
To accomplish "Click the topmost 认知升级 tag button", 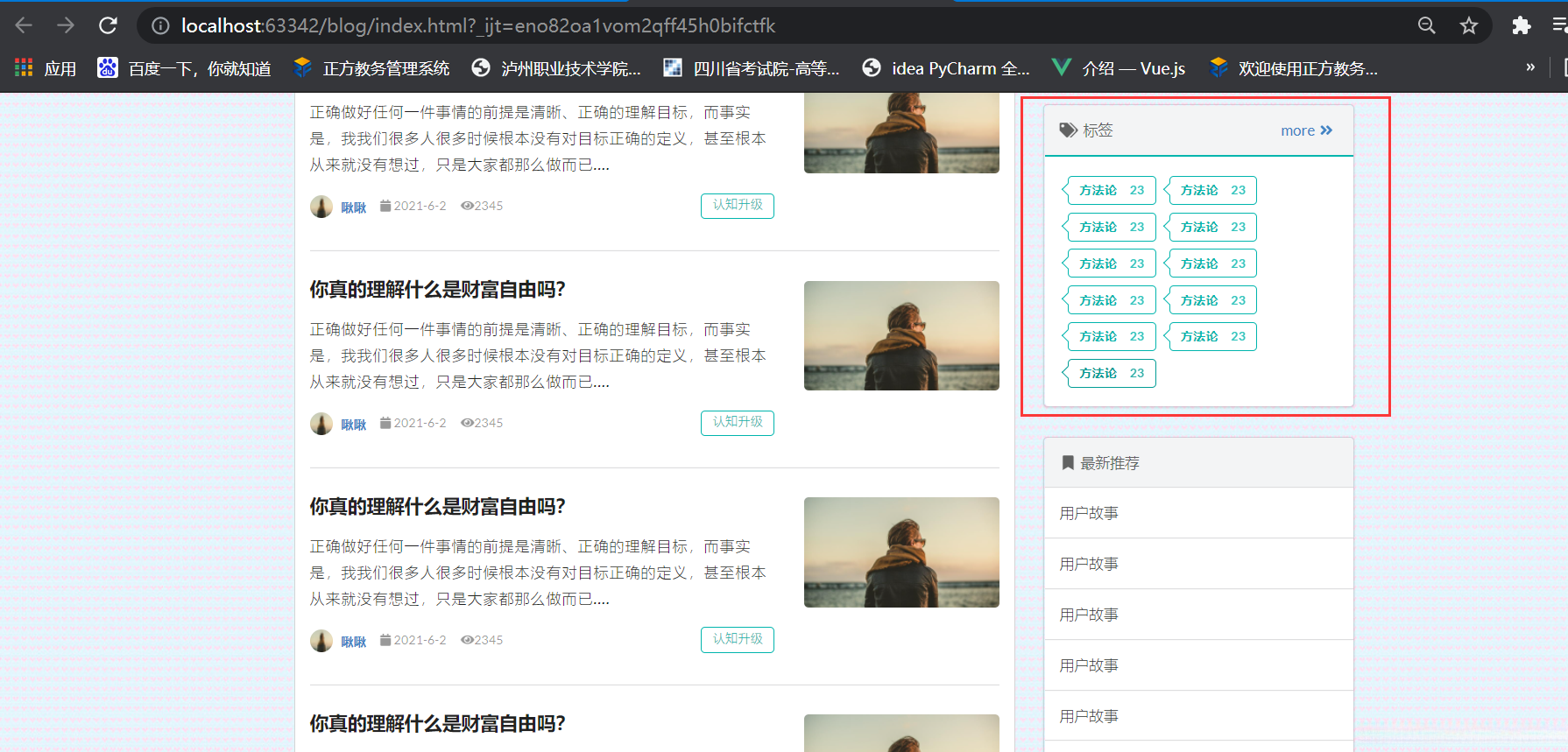I will 738,206.
